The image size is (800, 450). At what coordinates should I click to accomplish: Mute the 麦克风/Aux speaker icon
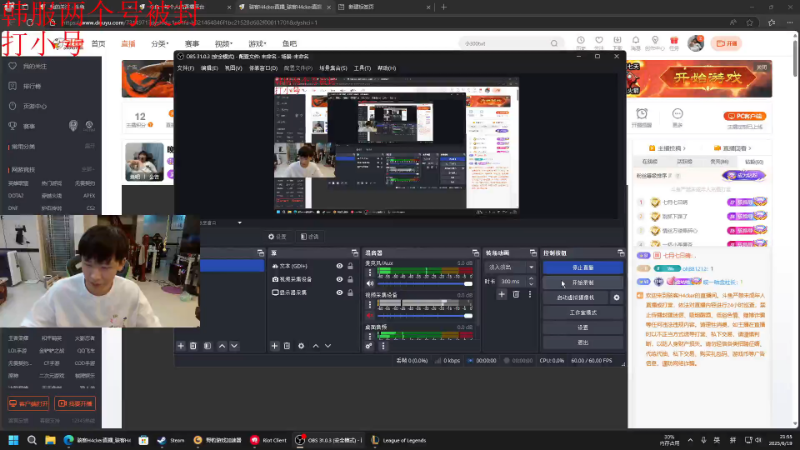[370, 284]
